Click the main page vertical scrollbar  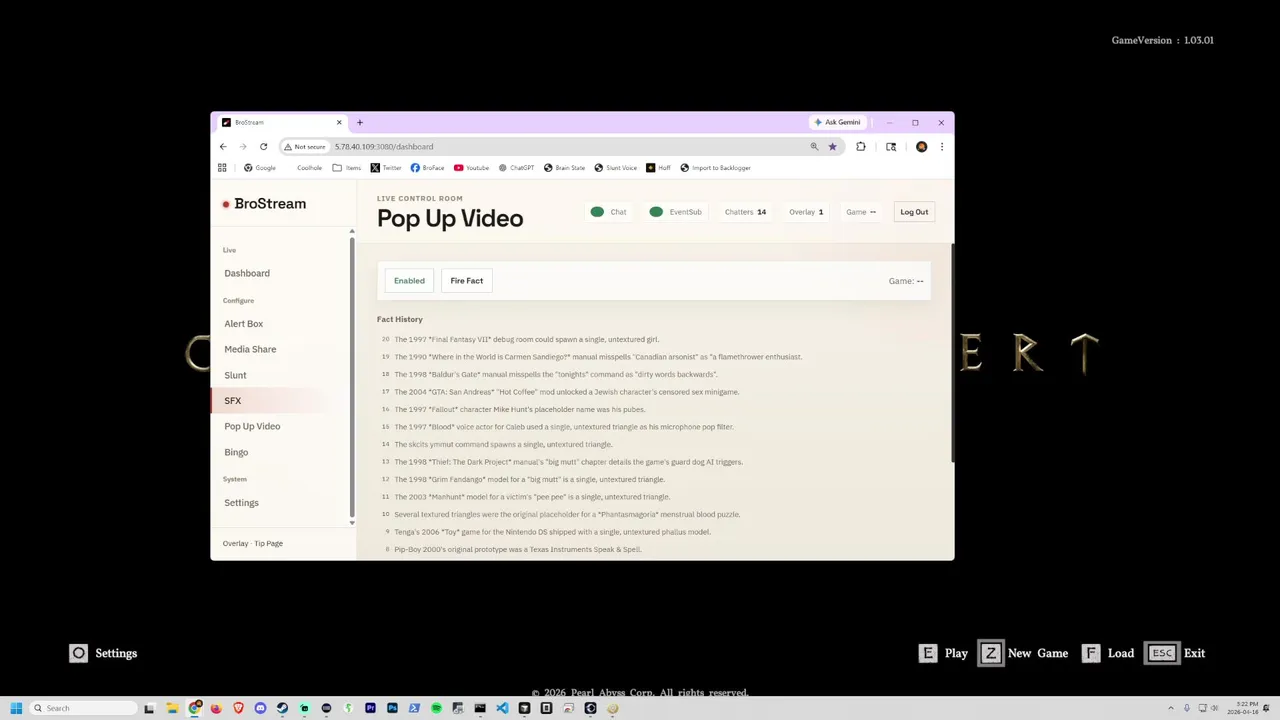(x=951, y=352)
